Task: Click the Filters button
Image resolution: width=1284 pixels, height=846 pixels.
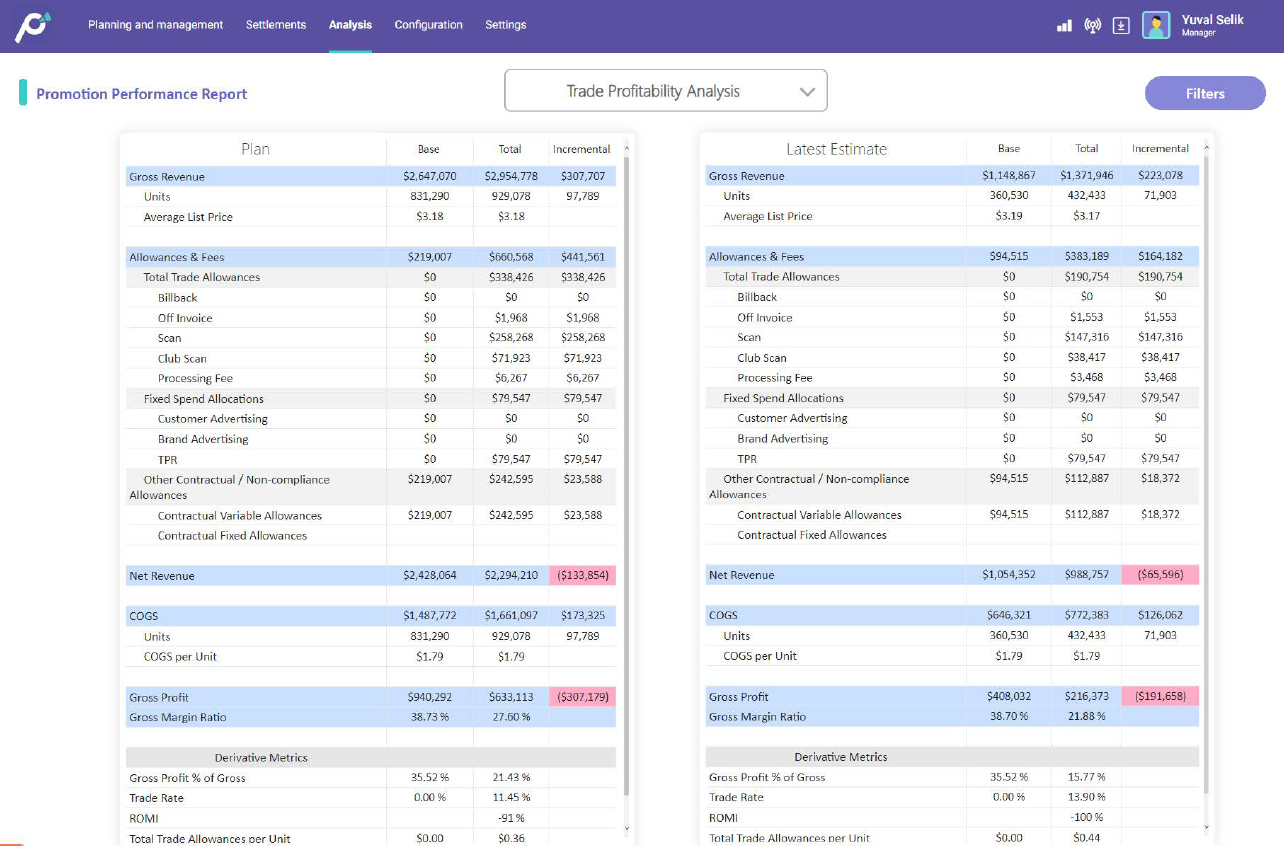Action: 1205,93
